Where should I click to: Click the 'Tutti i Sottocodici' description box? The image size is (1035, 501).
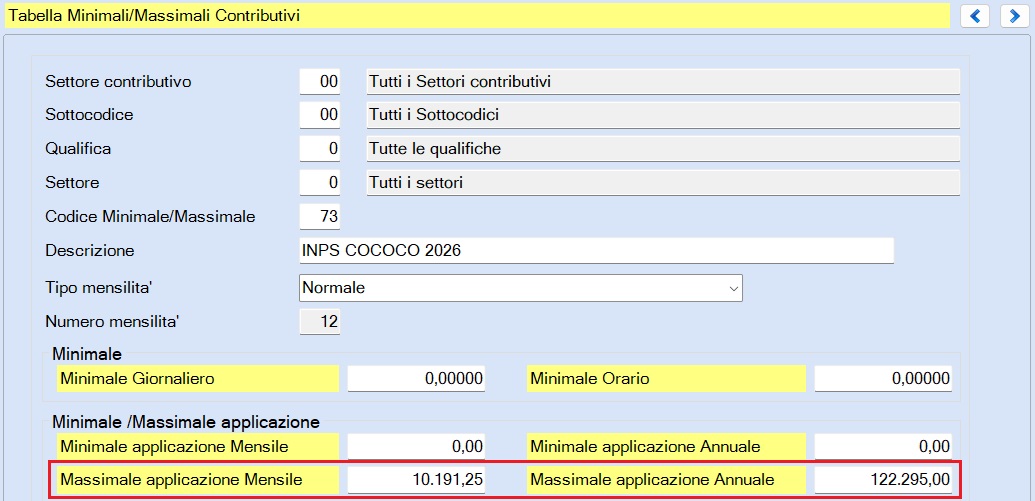pyautogui.click(x=663, y=115)
